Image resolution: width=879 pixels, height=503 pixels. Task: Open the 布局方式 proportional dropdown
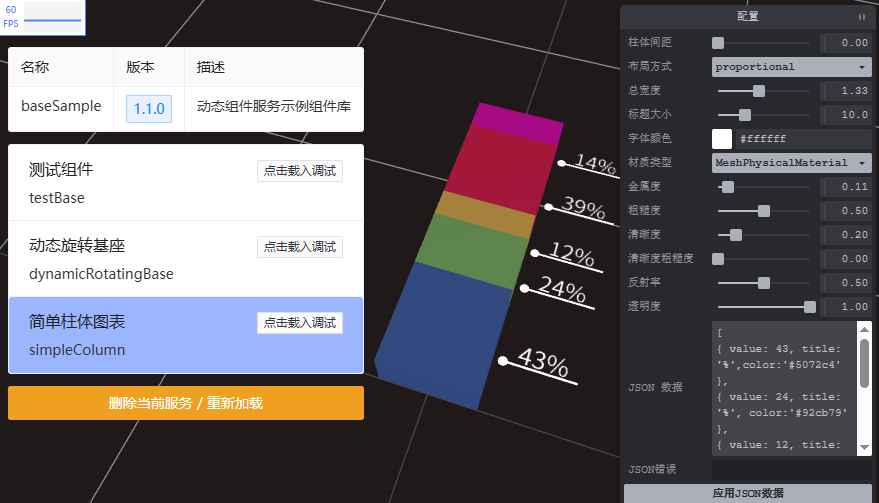791,67
